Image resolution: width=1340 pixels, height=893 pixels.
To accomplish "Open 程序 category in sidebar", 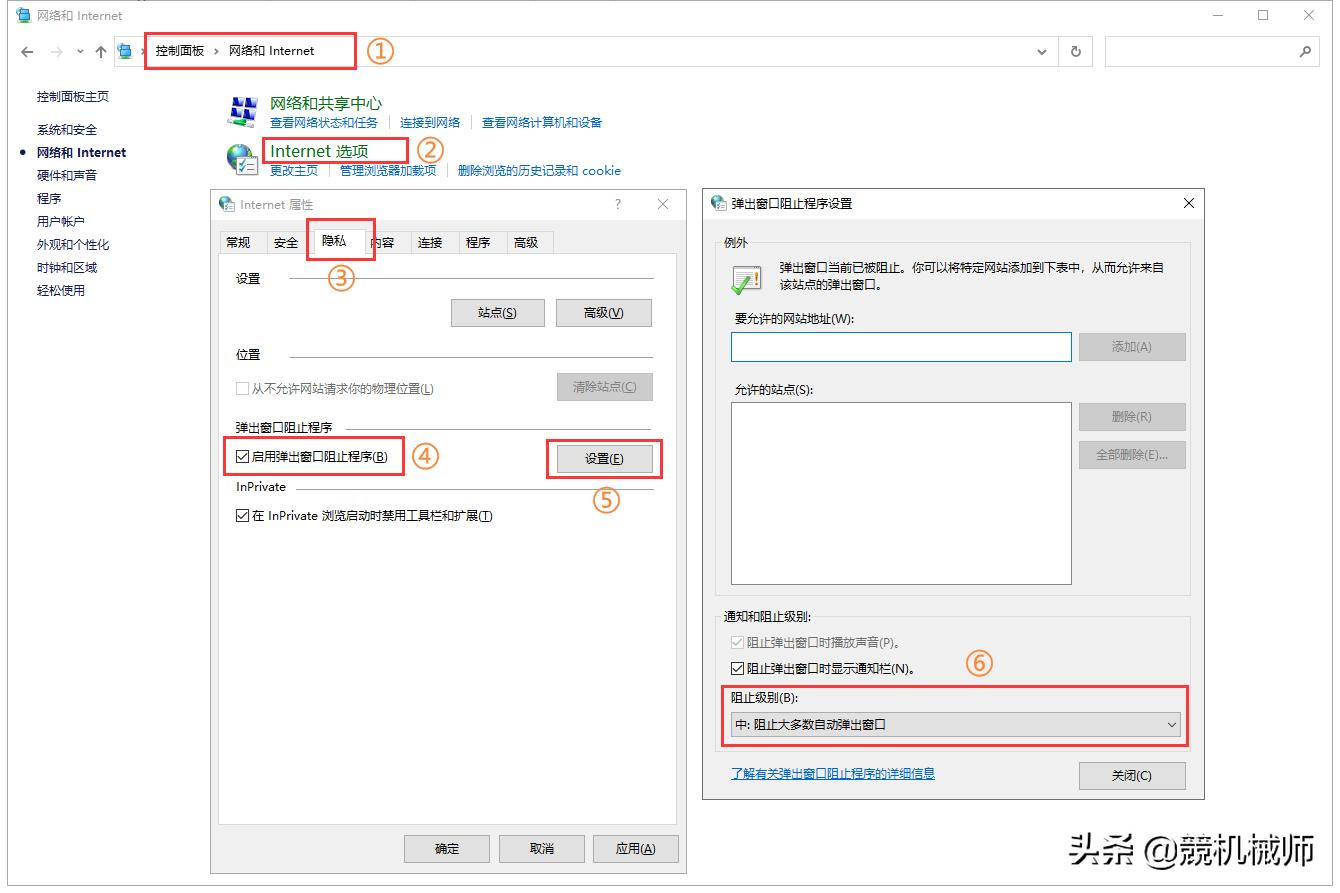I will pos(49,198).
